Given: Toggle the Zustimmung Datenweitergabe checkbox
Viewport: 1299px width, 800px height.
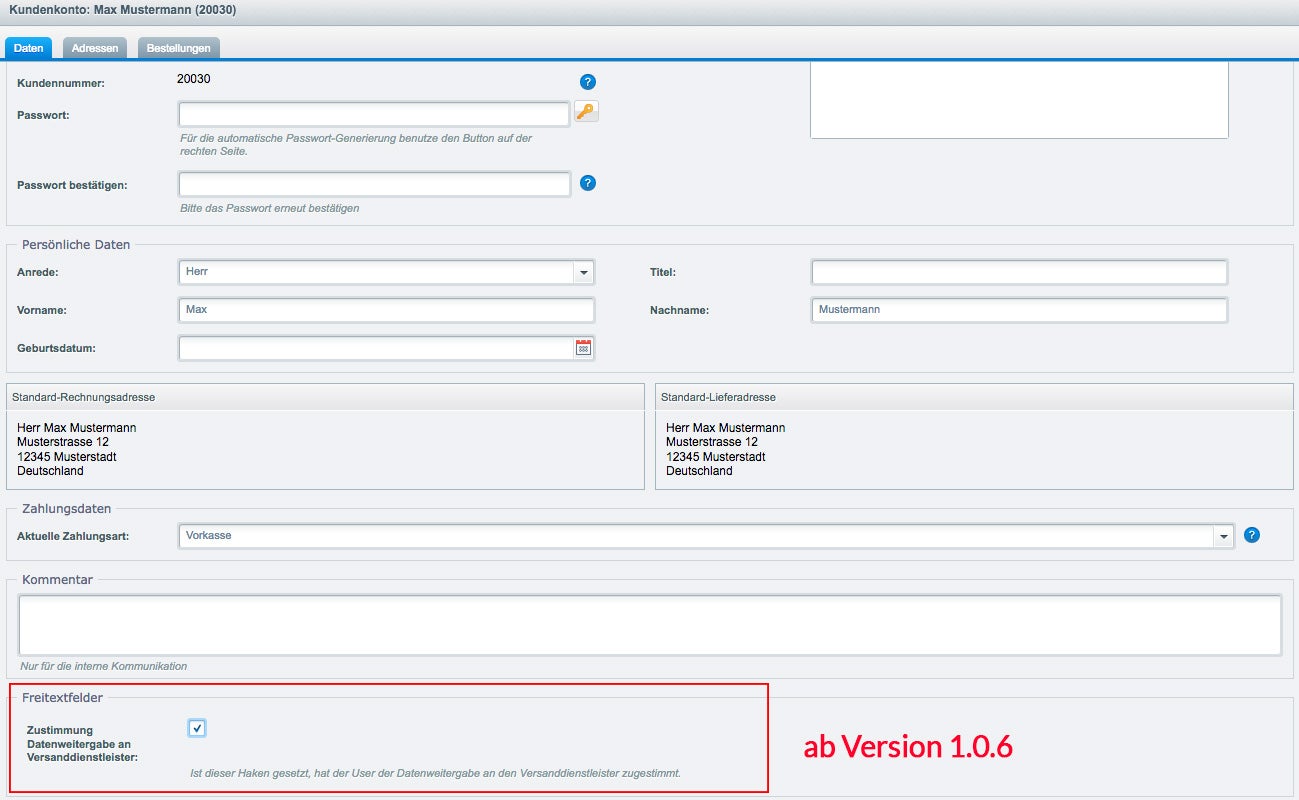Looking at the screenshot, I should [x=197, y=728].
